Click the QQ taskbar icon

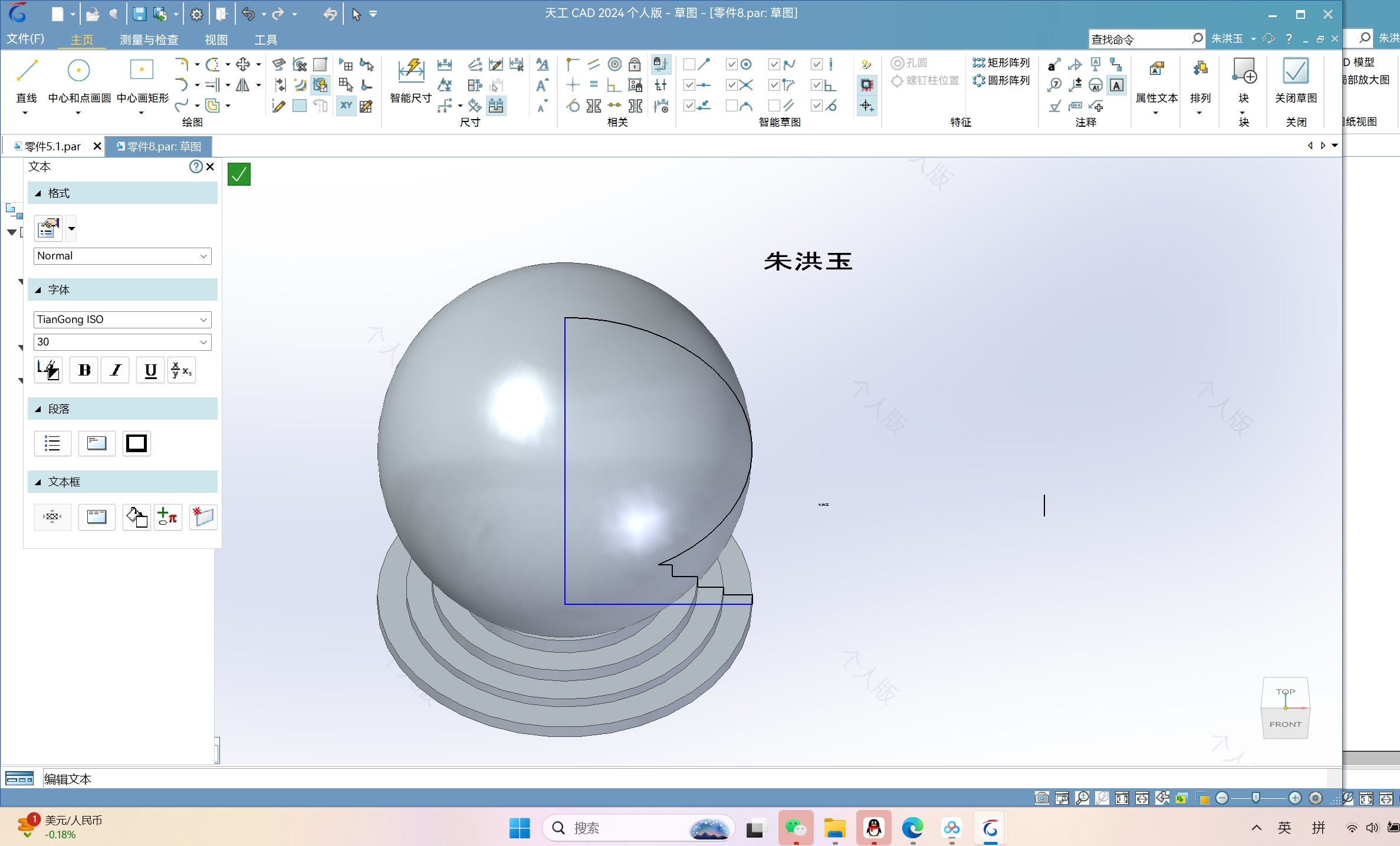pos(873,827)
